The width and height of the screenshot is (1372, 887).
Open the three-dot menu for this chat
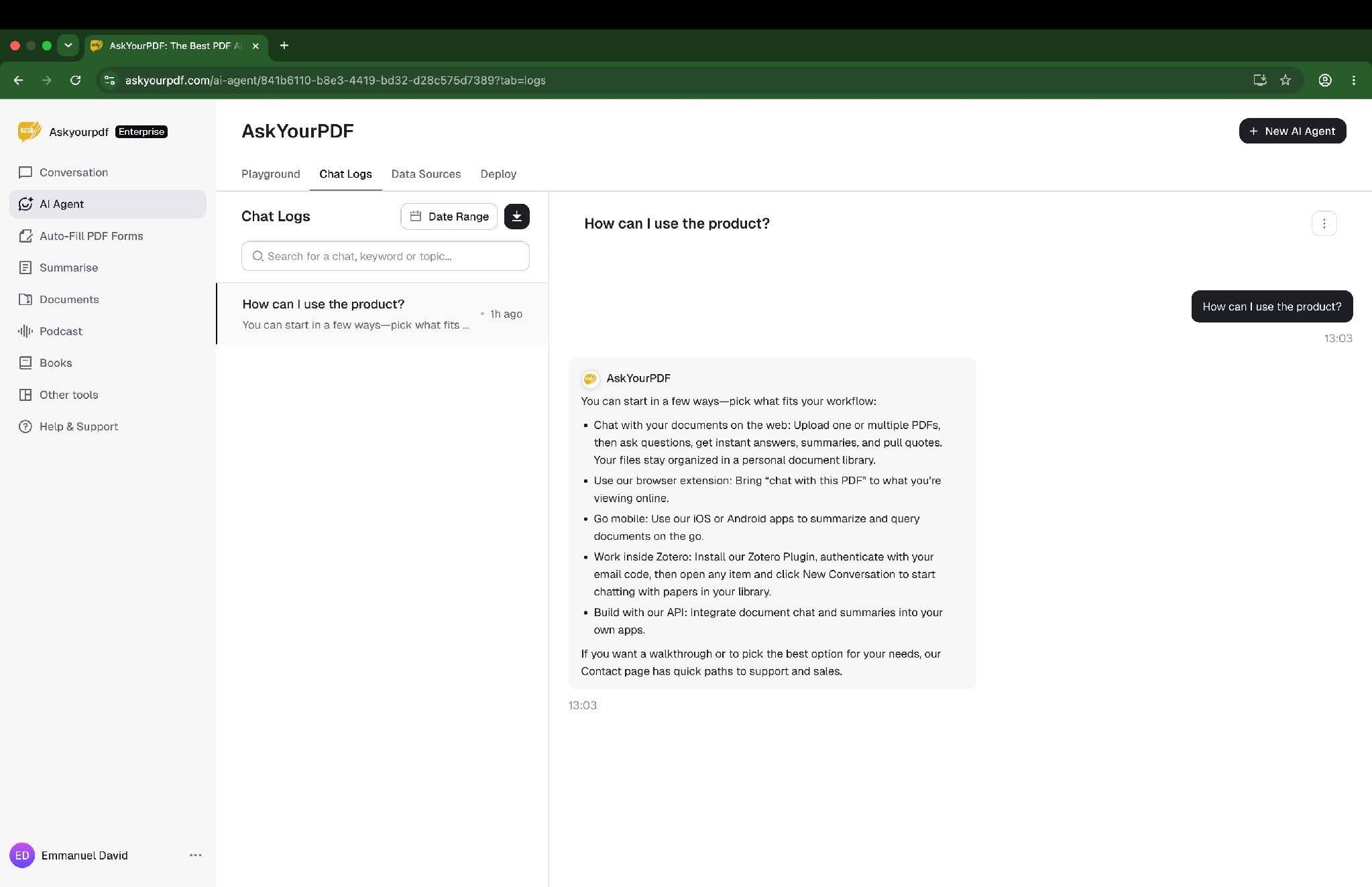pos(1324,223)
